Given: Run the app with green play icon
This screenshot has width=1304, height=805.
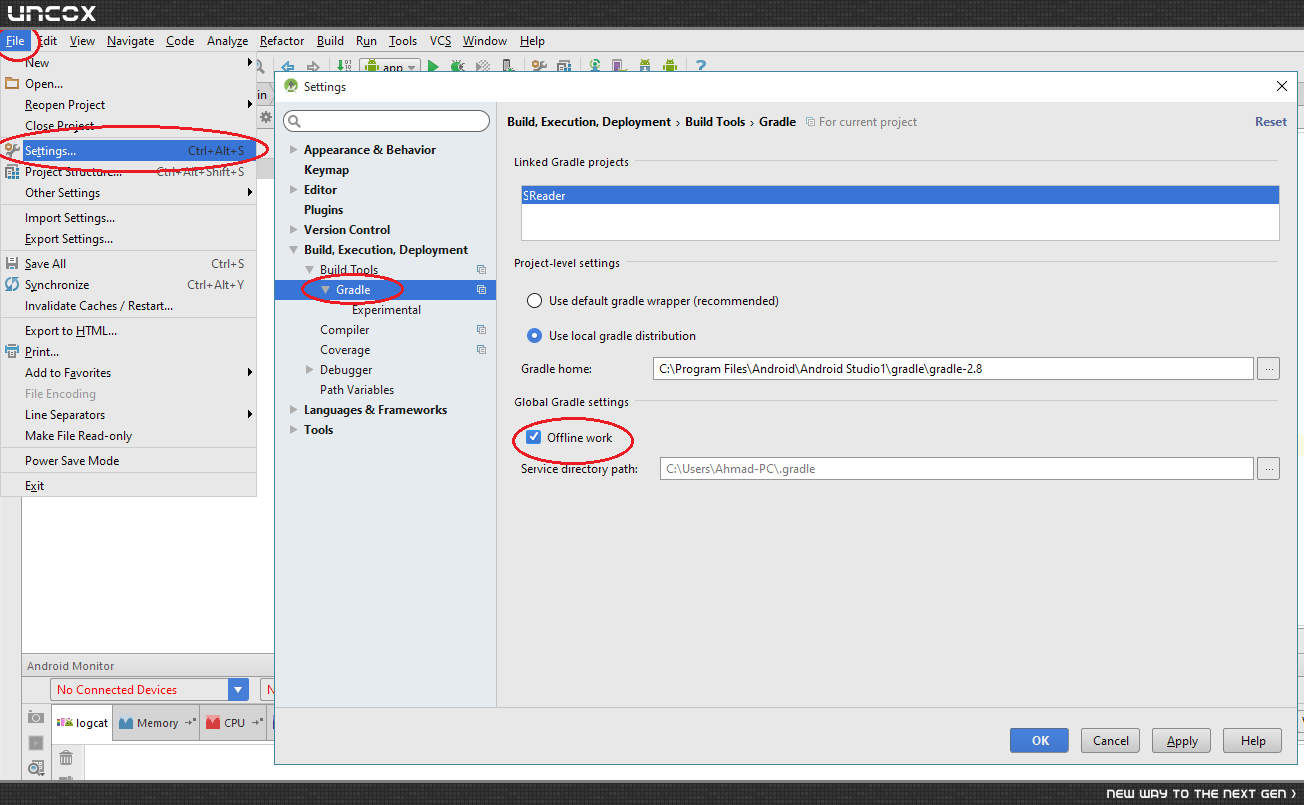Looking at the screenshot, I should click(433, 66).
